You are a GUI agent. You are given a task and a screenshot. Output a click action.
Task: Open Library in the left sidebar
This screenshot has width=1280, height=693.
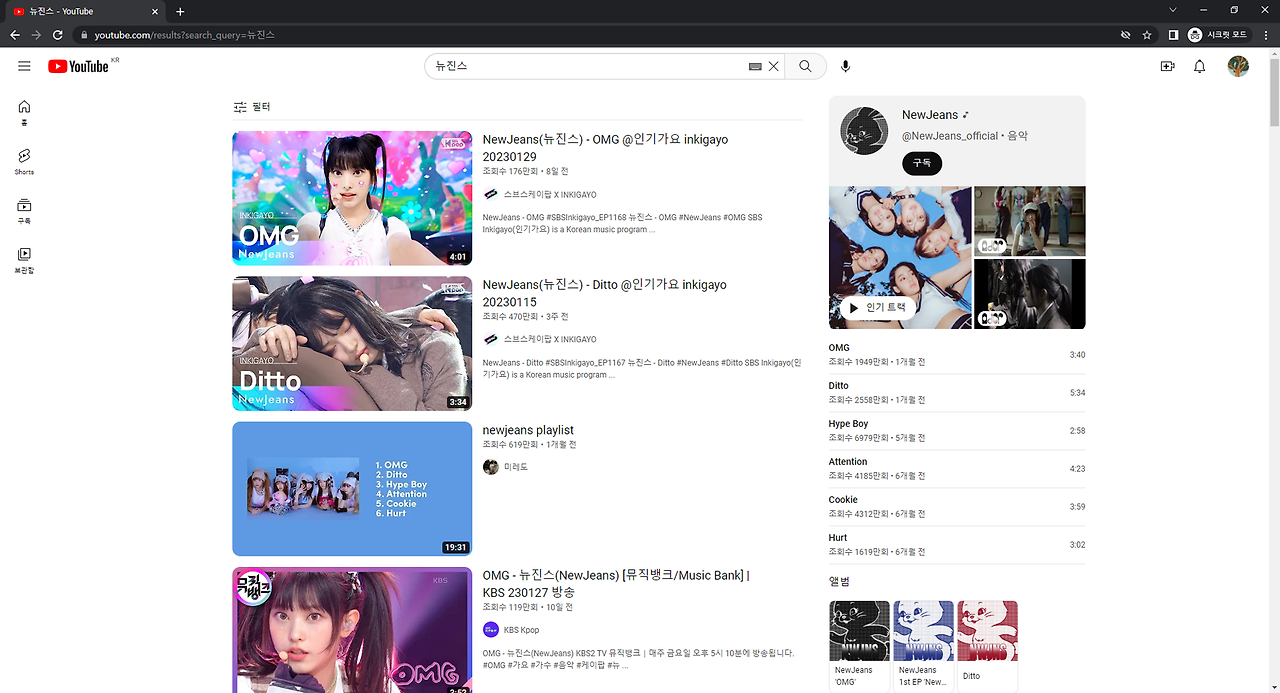click(24, 260)
